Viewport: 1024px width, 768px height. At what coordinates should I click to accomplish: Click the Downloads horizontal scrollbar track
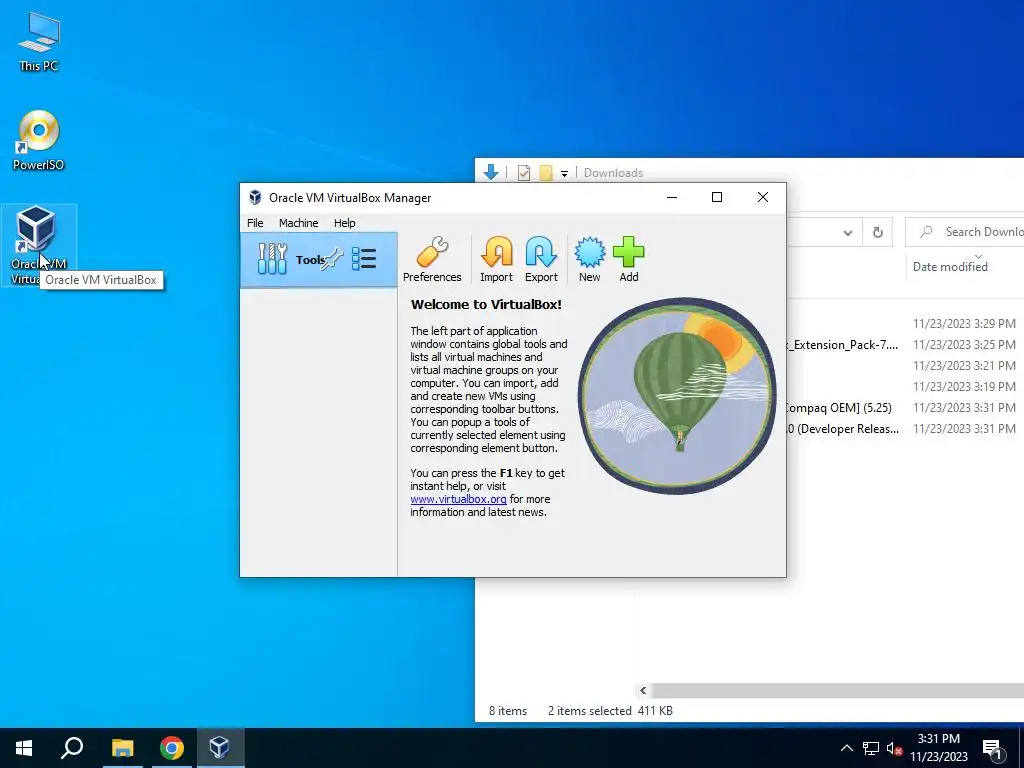(837, 690)
